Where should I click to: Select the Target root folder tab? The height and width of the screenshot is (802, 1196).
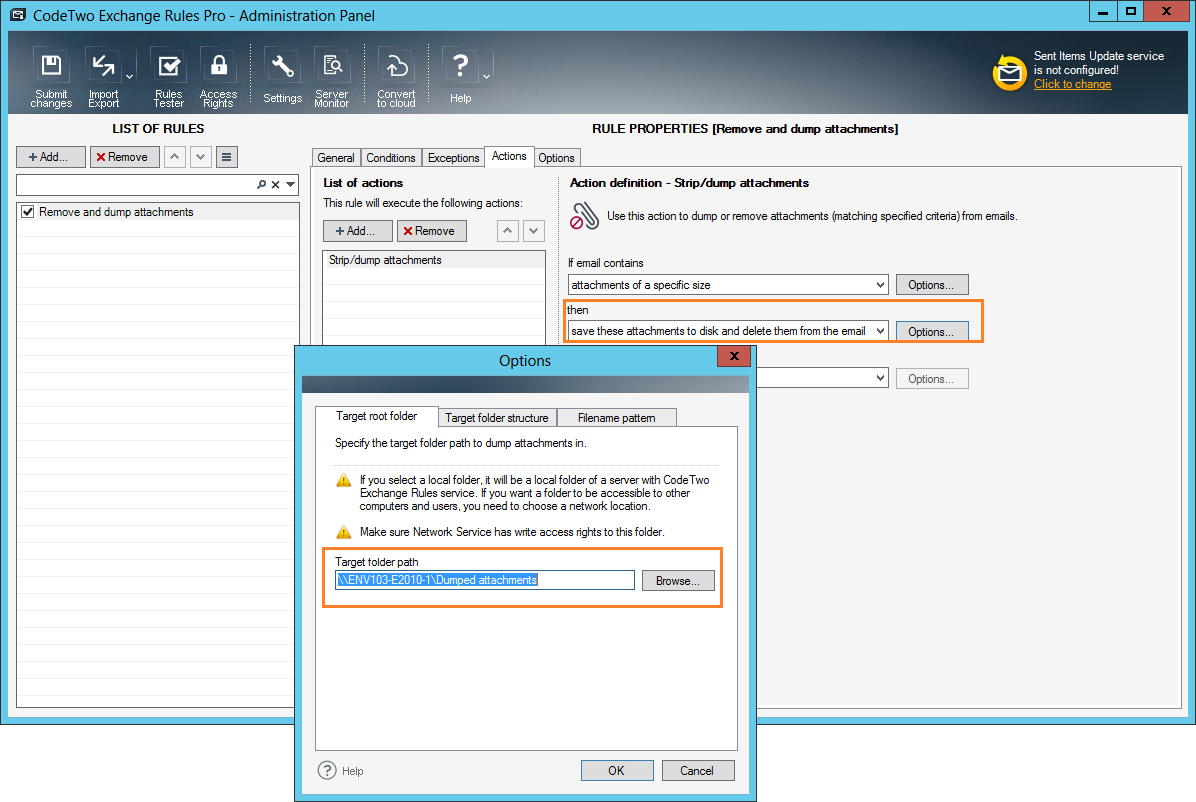(376, 417)
